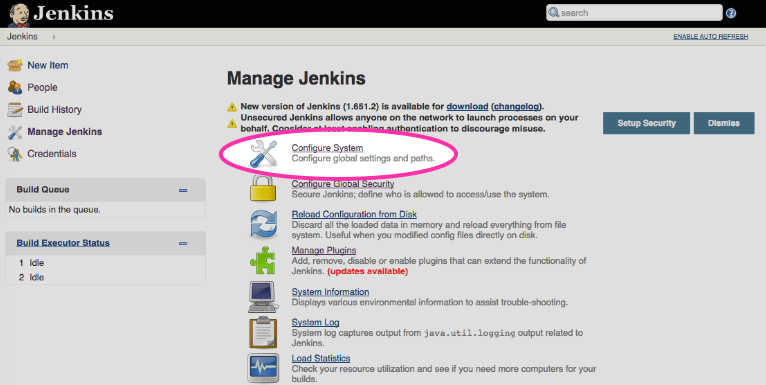Open Credentials from the sidebar
This screenshot has height=385, width=766.
click(x=52, y=153)
